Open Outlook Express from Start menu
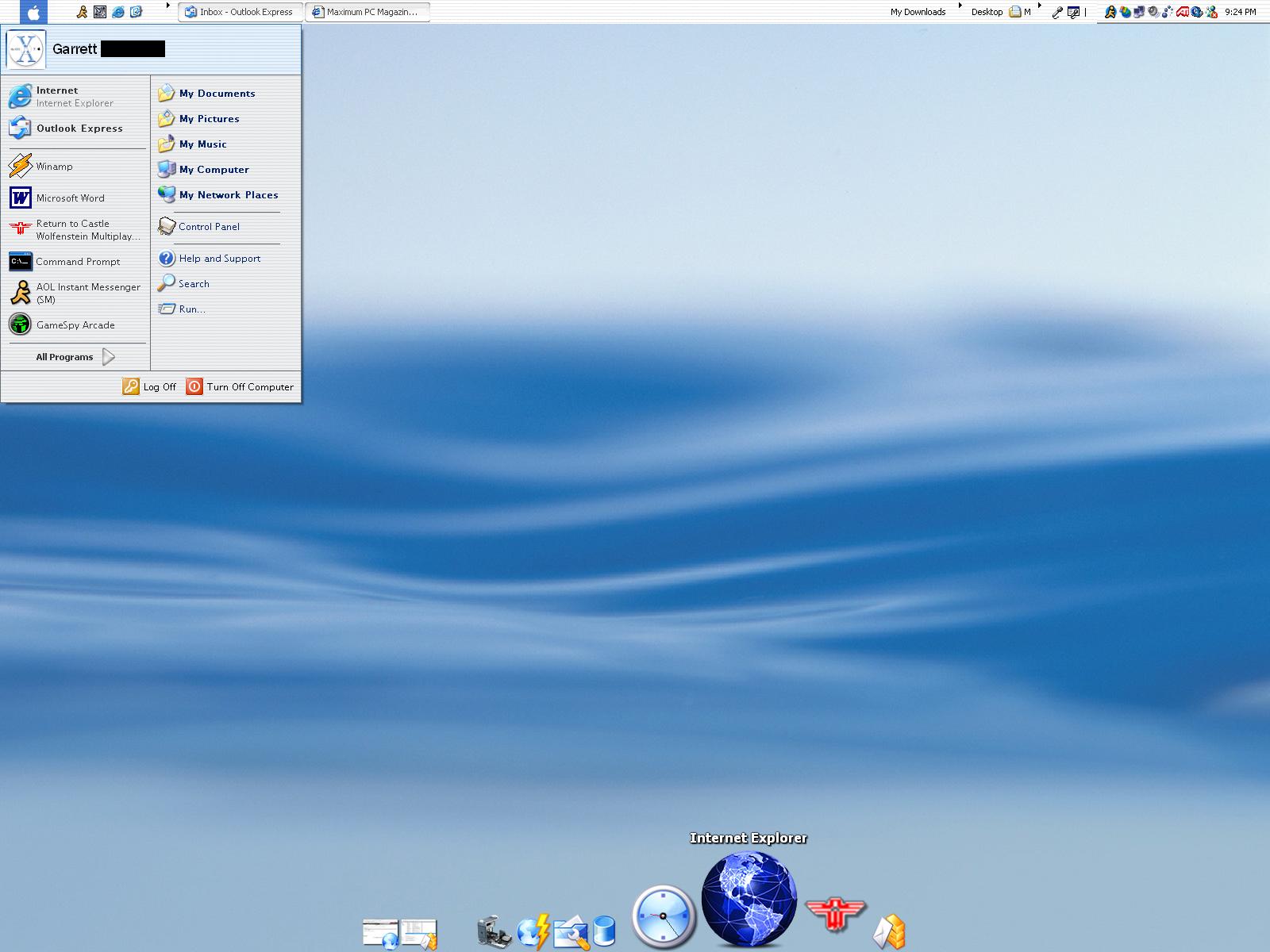The width and height of the screenshot is (1270, 952). tap(76, 129)
